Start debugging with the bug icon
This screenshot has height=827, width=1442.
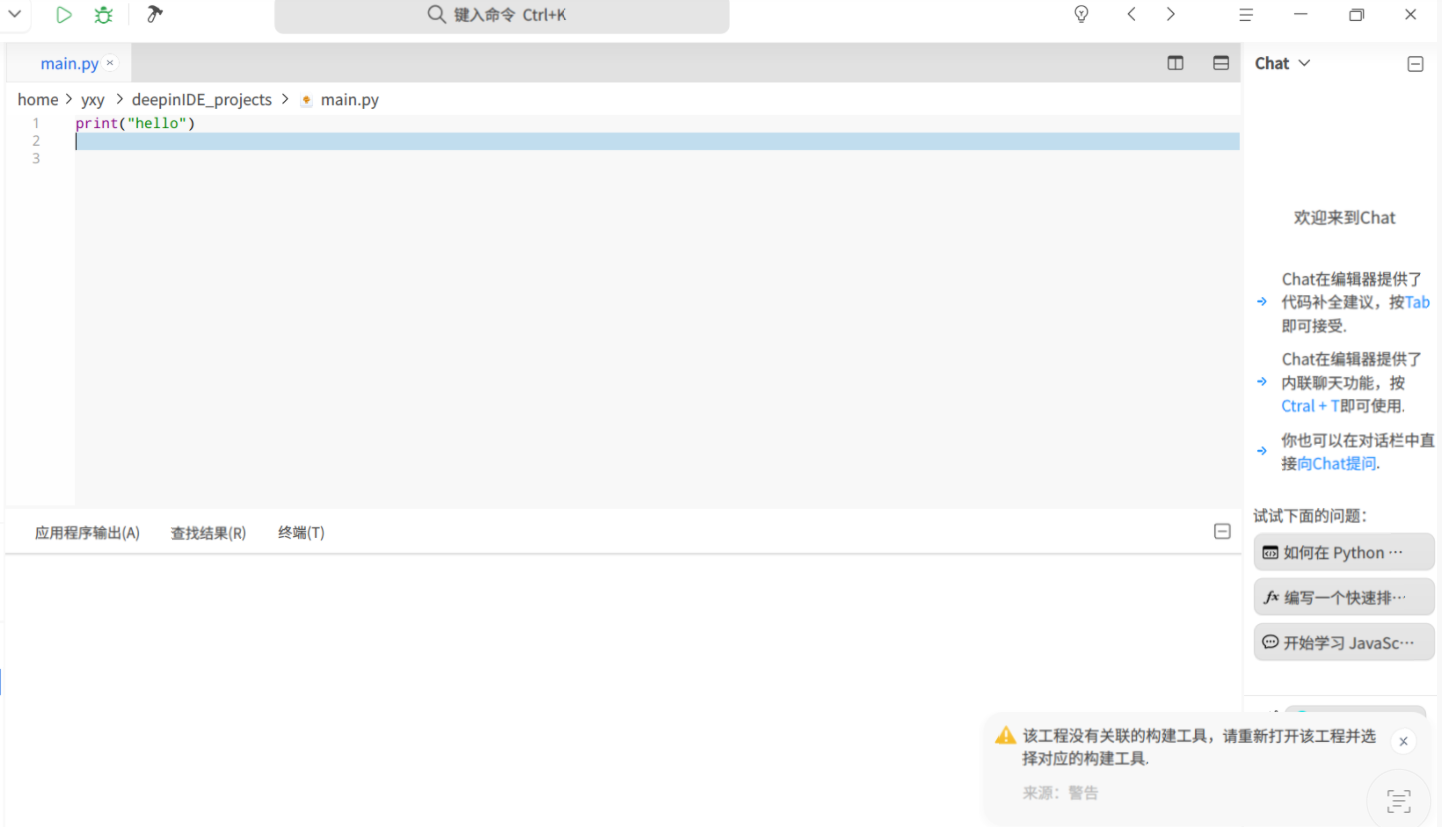103,15
